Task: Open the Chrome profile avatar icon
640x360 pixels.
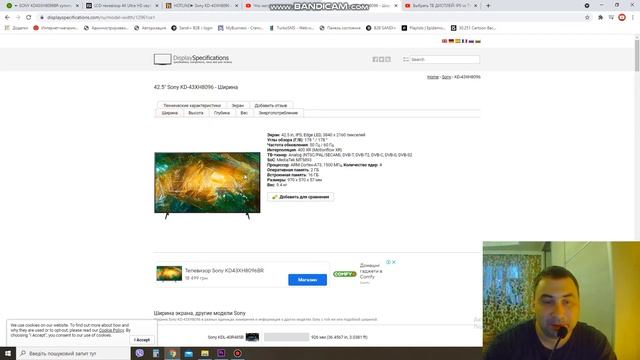Action: tap(622, 18)
